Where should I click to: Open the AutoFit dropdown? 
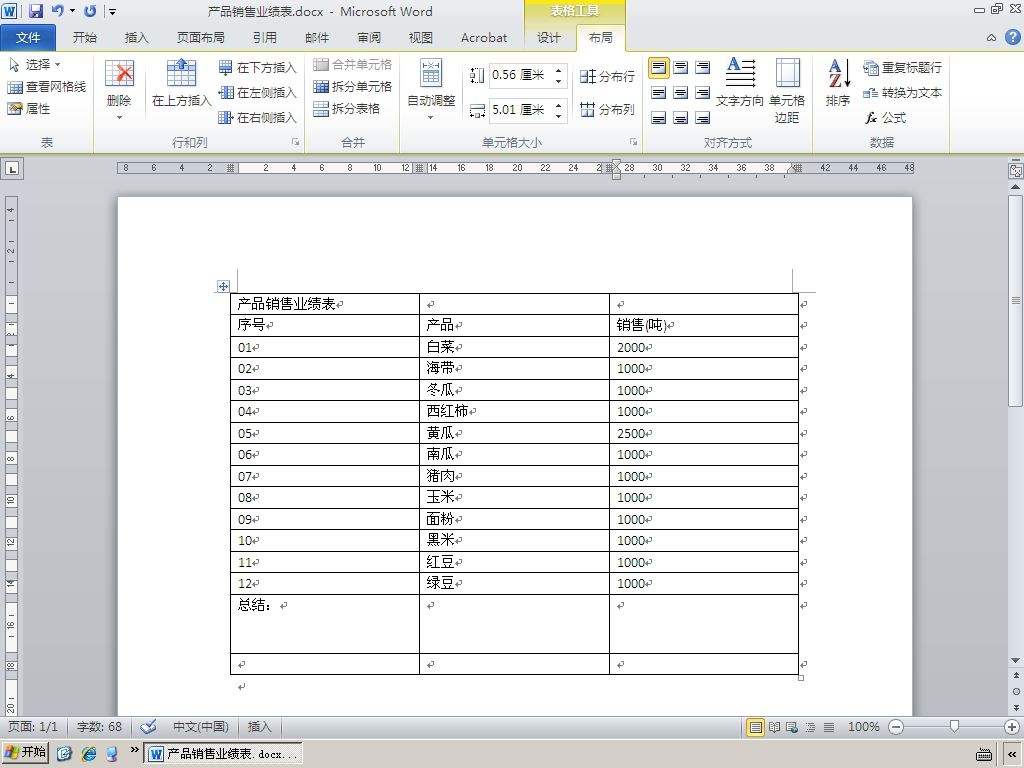(431, 90)
